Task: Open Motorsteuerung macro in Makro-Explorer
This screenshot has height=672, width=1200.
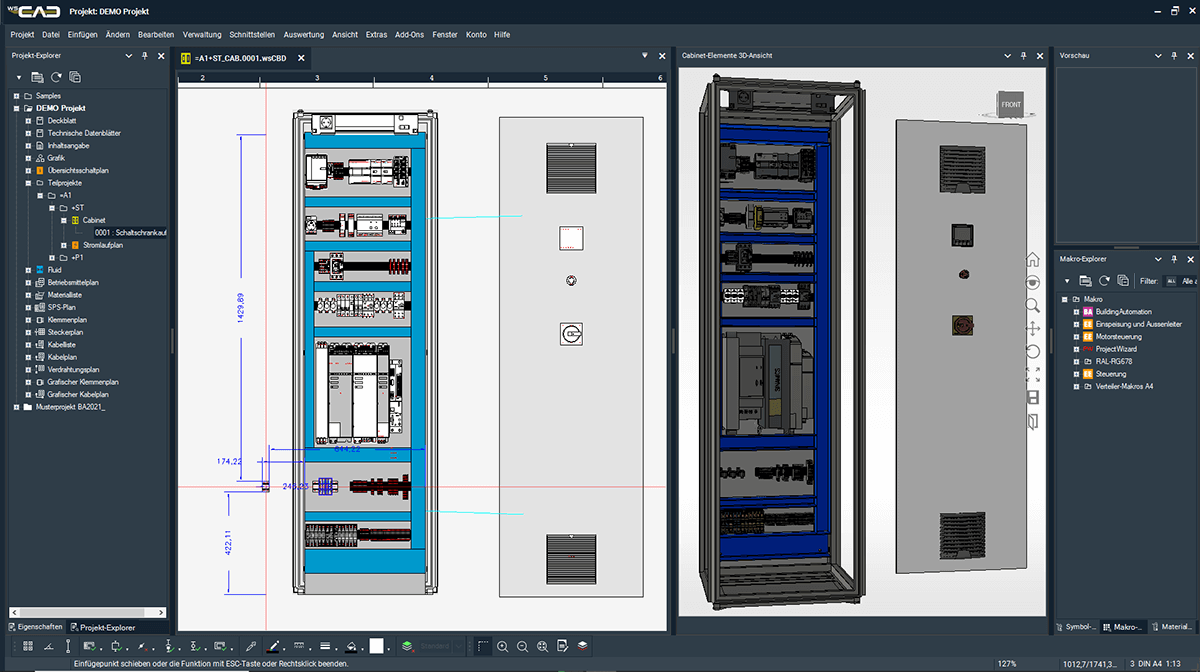Action: 1118,337
